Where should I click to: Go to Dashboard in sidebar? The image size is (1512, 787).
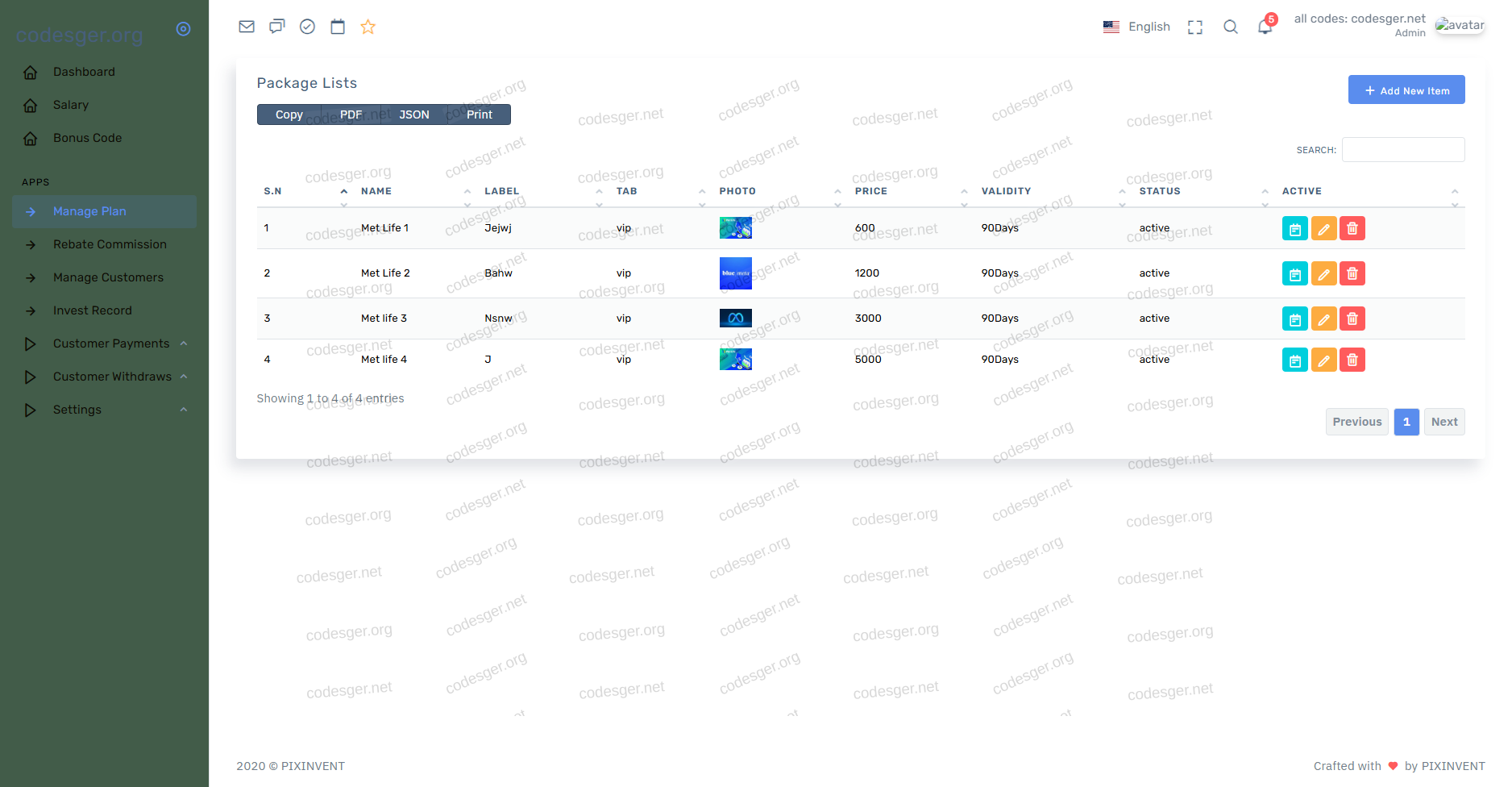click(x=84, y=72)
